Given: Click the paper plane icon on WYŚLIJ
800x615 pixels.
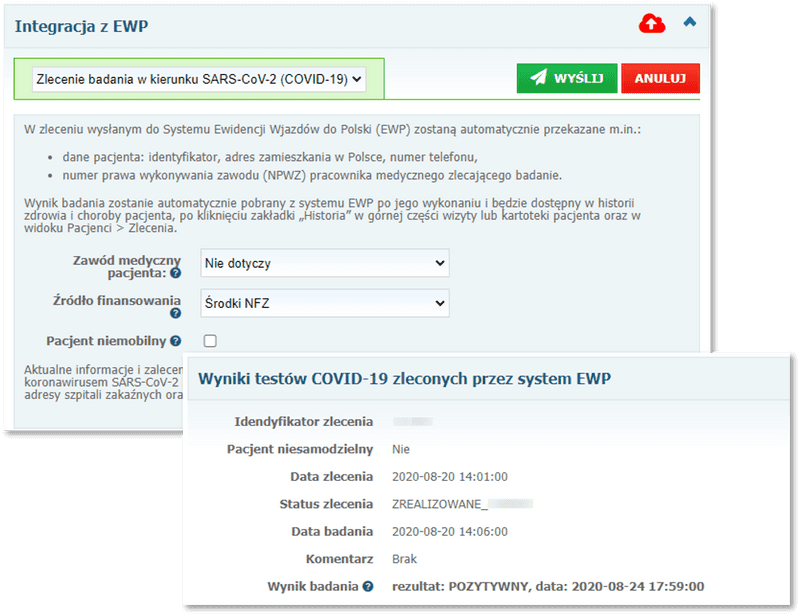Looking at the screenshot, I should [538, 78].
